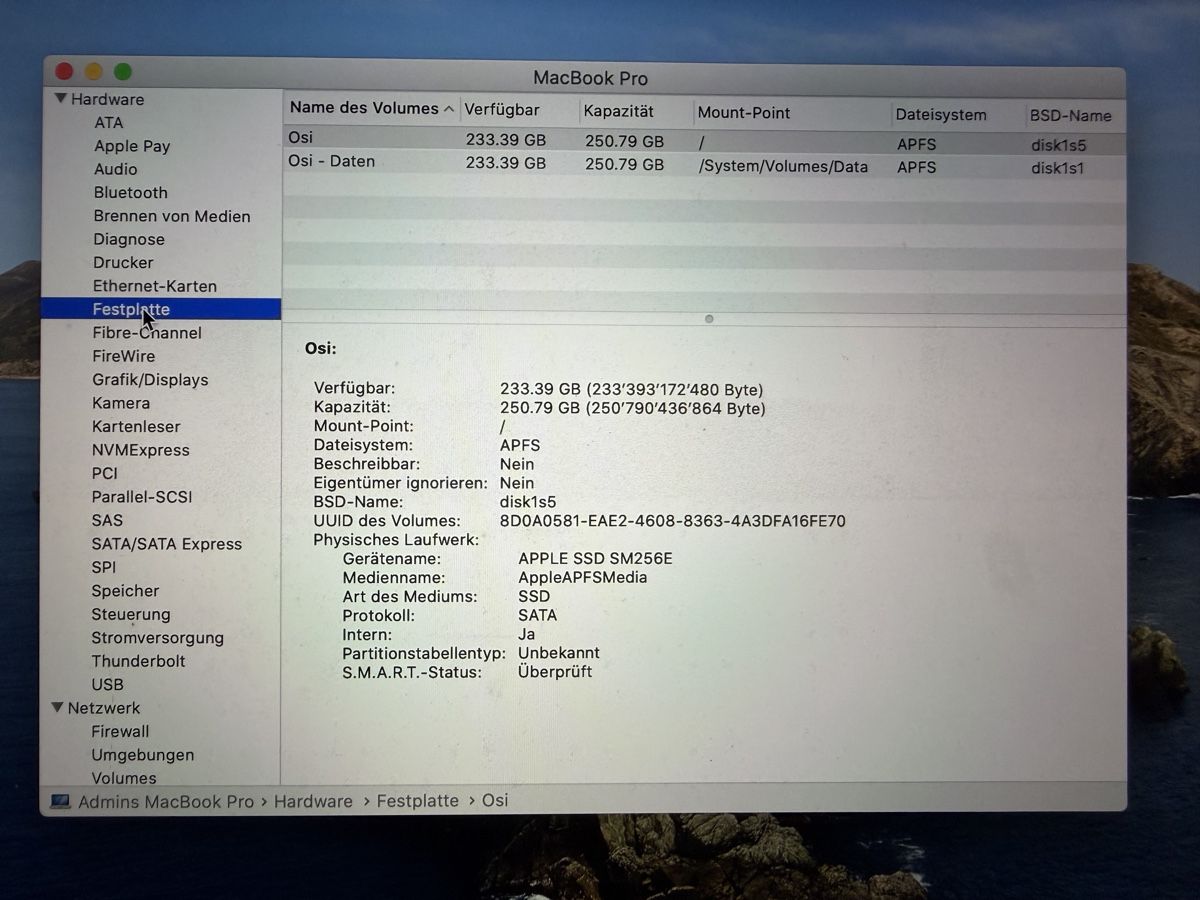Click Festplatte in the path bar
The height and width of the screenshot is (900, 1200).
pyautogui.click(x=418, y=801)
